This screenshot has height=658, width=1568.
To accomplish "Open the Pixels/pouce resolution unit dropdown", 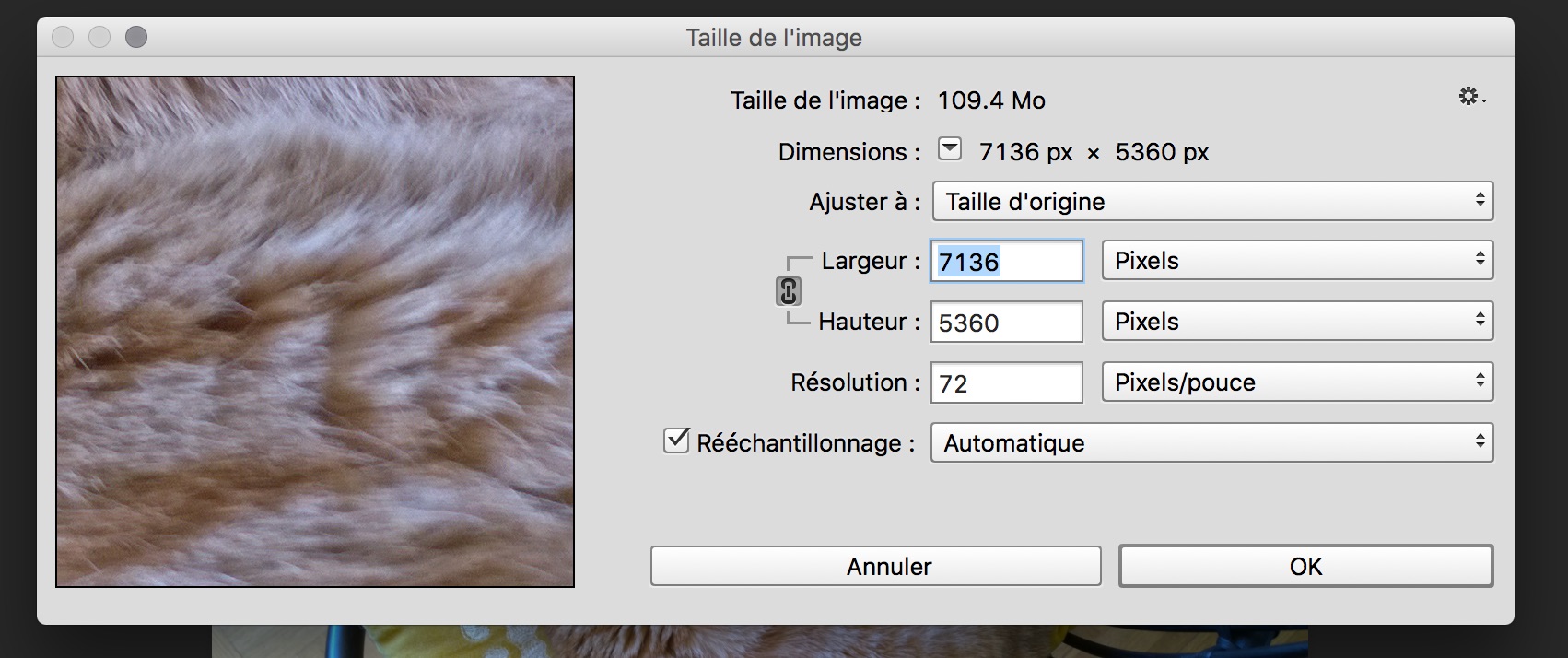I will pos(1296,382).
